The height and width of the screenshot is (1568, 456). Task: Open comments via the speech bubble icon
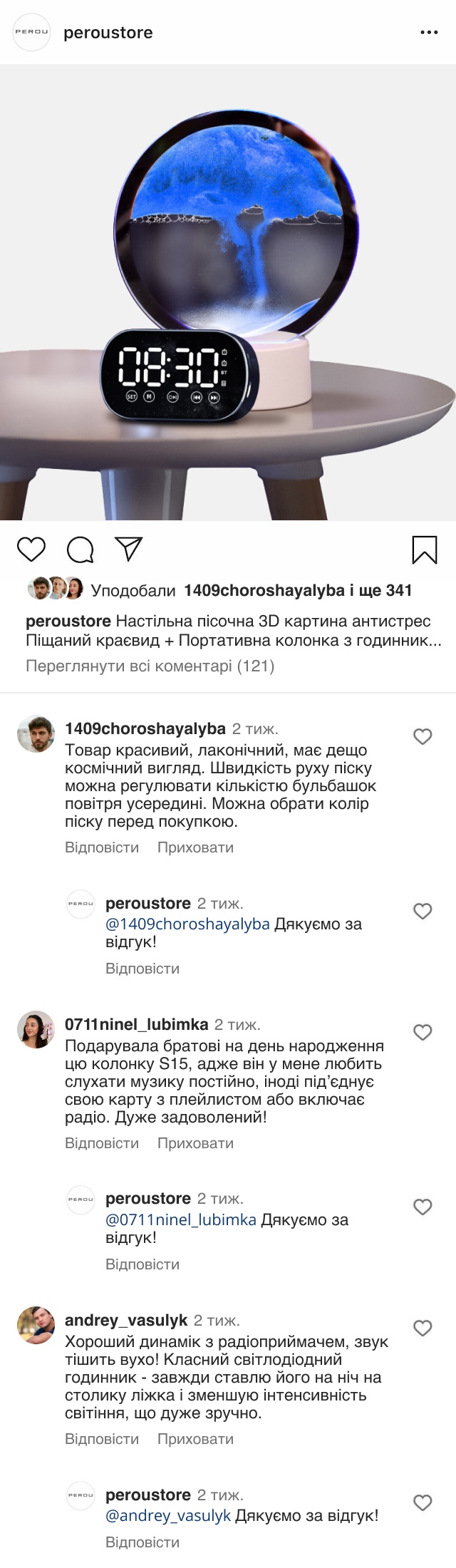coord(80,550)
